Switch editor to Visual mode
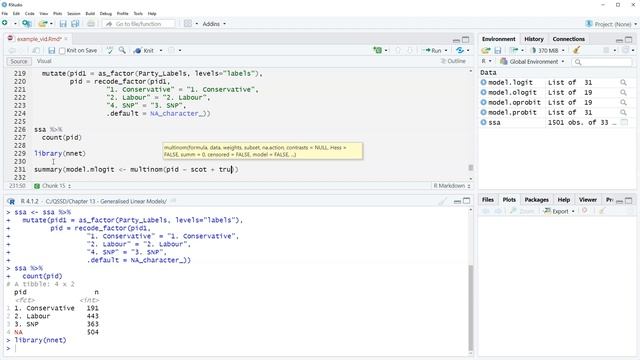The width and height of the screenshot is (640, 360). (44, 61)
